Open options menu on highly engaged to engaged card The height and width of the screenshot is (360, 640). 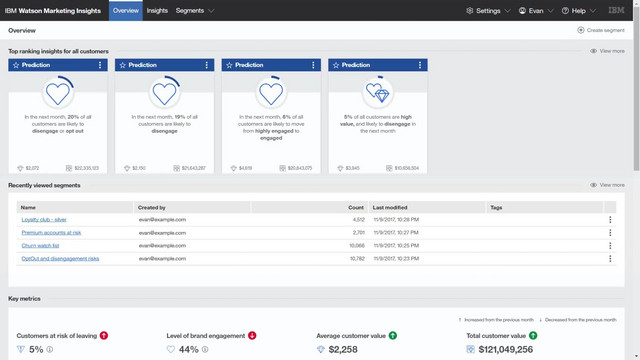(x=313, y=65)
